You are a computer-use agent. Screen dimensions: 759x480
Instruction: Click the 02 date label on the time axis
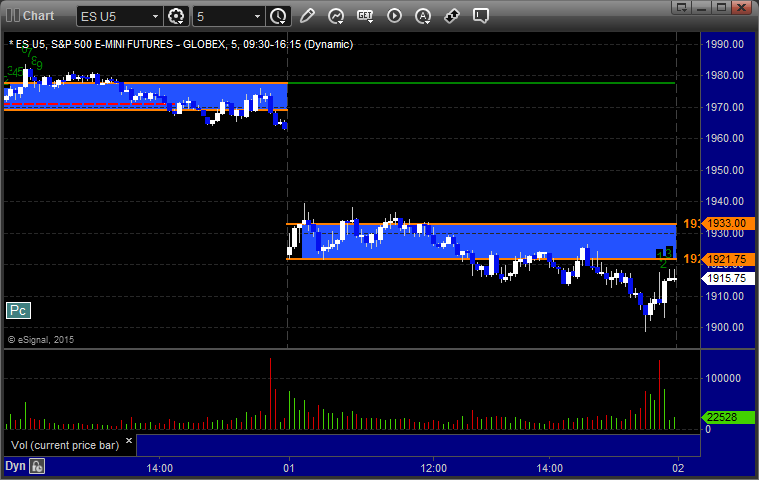coord(678,468)
